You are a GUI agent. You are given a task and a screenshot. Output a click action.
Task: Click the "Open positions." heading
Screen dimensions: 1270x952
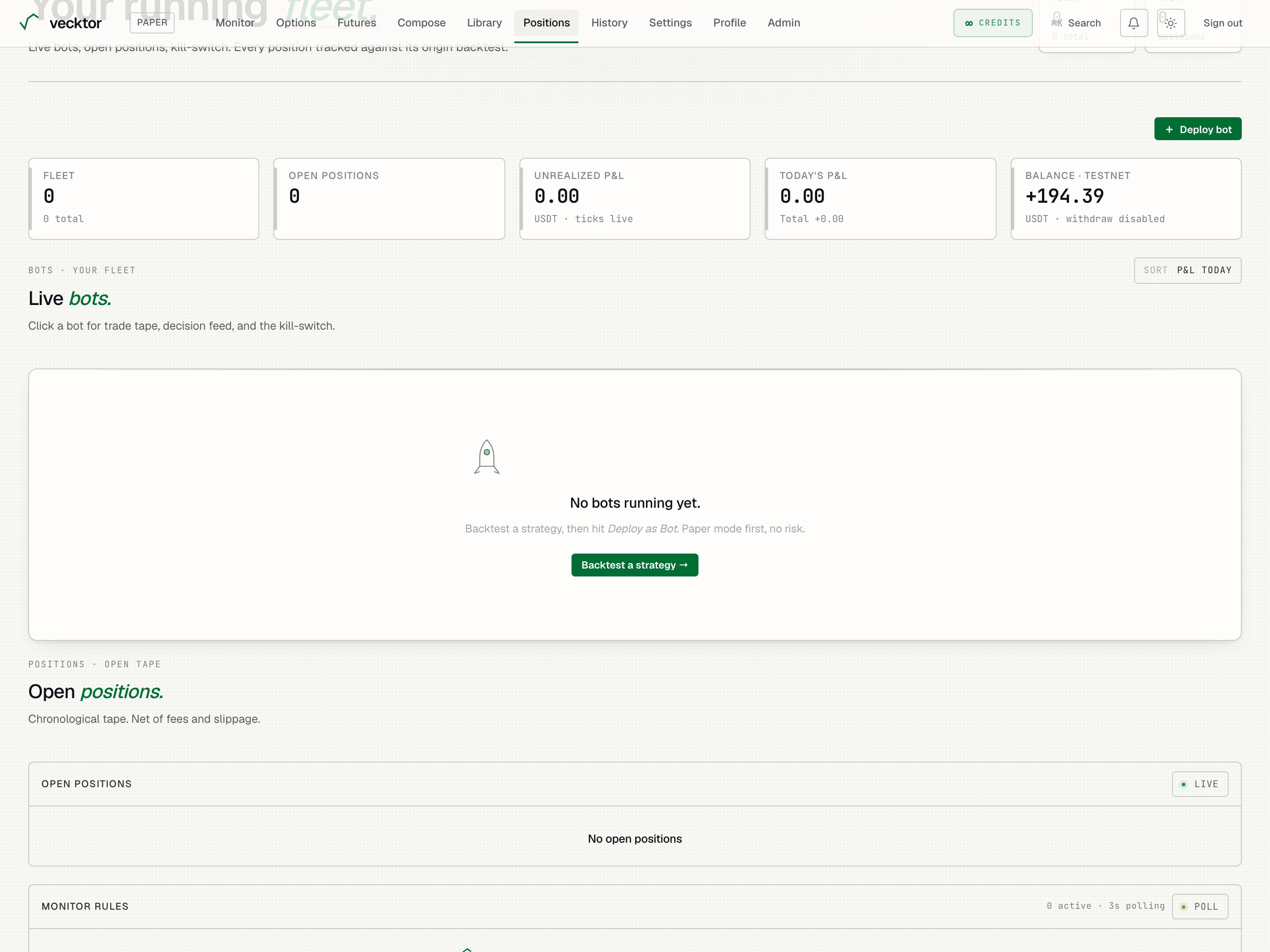click(x=96, y=692)
